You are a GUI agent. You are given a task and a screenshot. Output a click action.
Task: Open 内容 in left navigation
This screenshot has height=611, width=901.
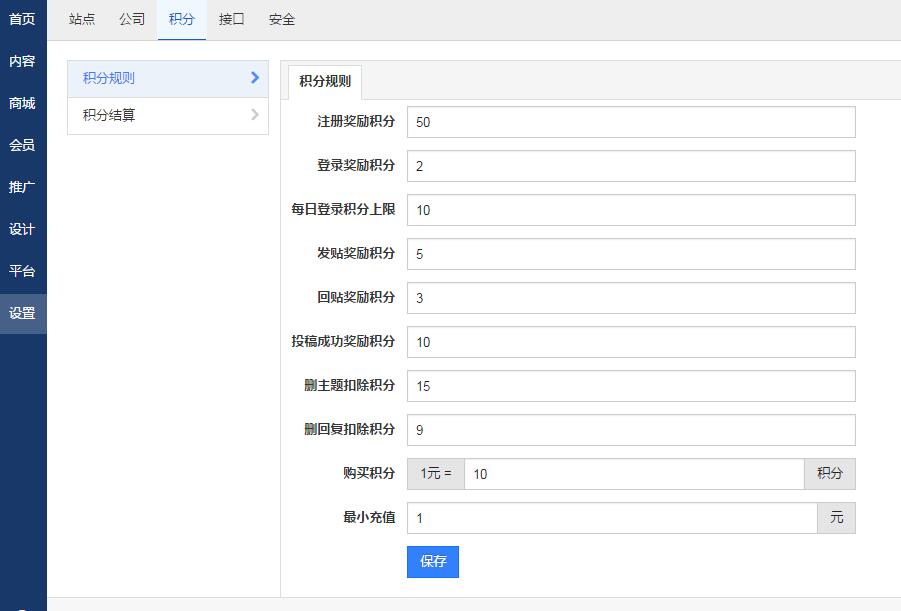22,61
